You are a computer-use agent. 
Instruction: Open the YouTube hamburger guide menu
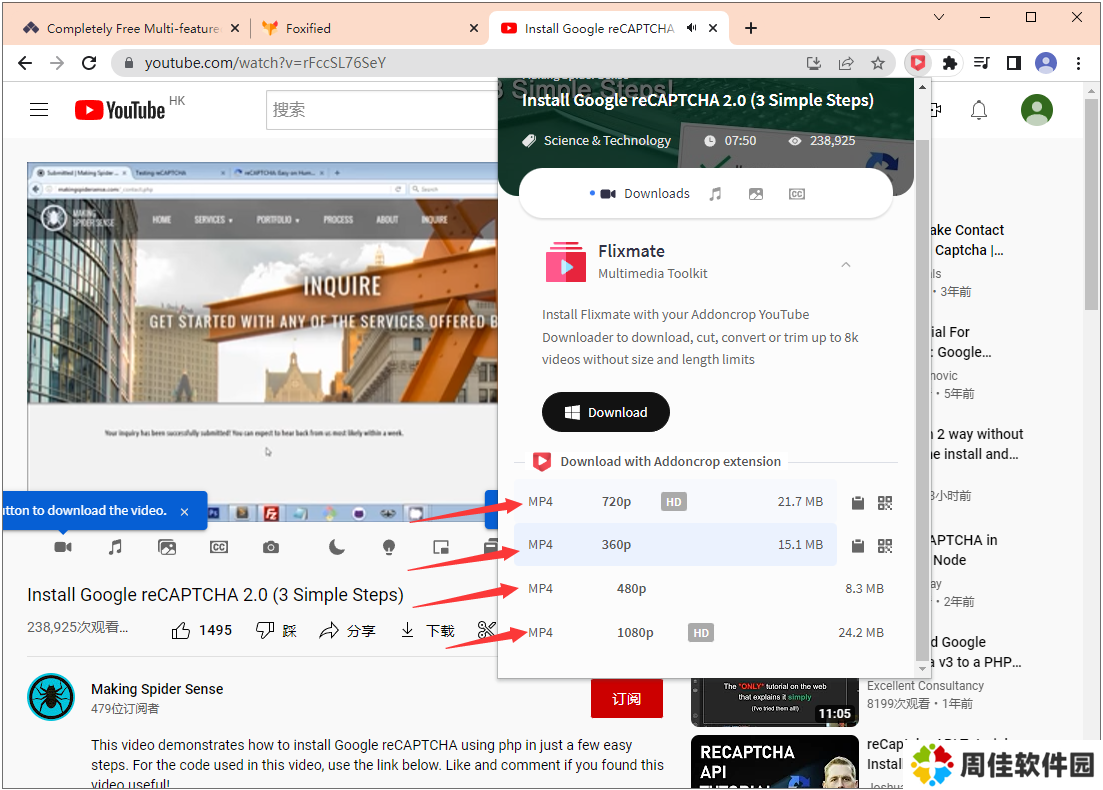point(39,110)
